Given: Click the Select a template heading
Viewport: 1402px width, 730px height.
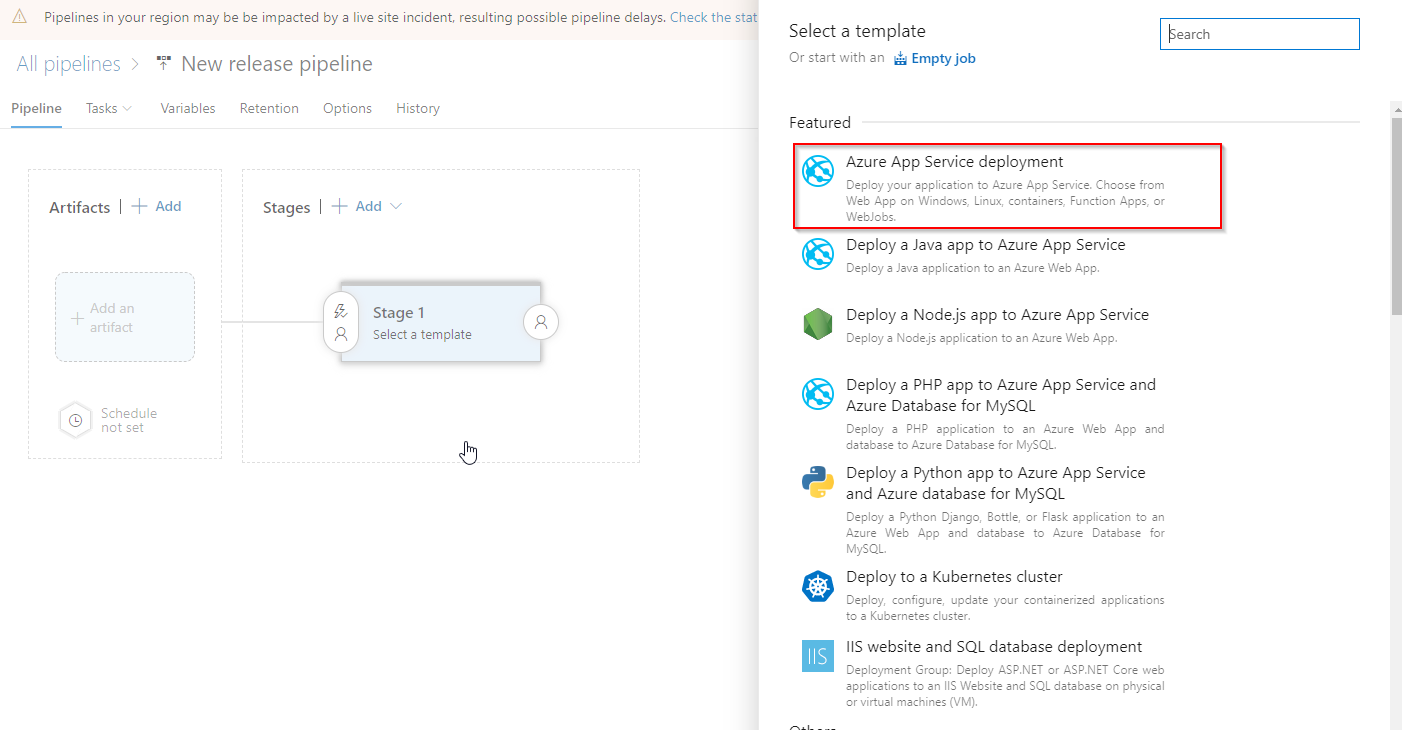Looking at the screenshot, I should (857, 31).
